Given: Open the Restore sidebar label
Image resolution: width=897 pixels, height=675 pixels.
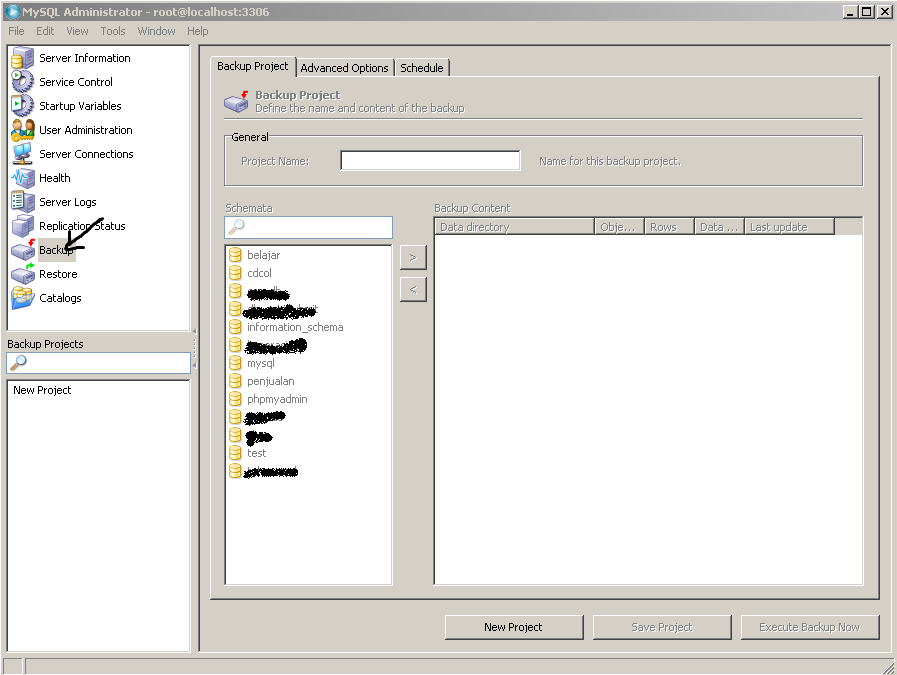Looking at the screenshot, I should 58,274.
